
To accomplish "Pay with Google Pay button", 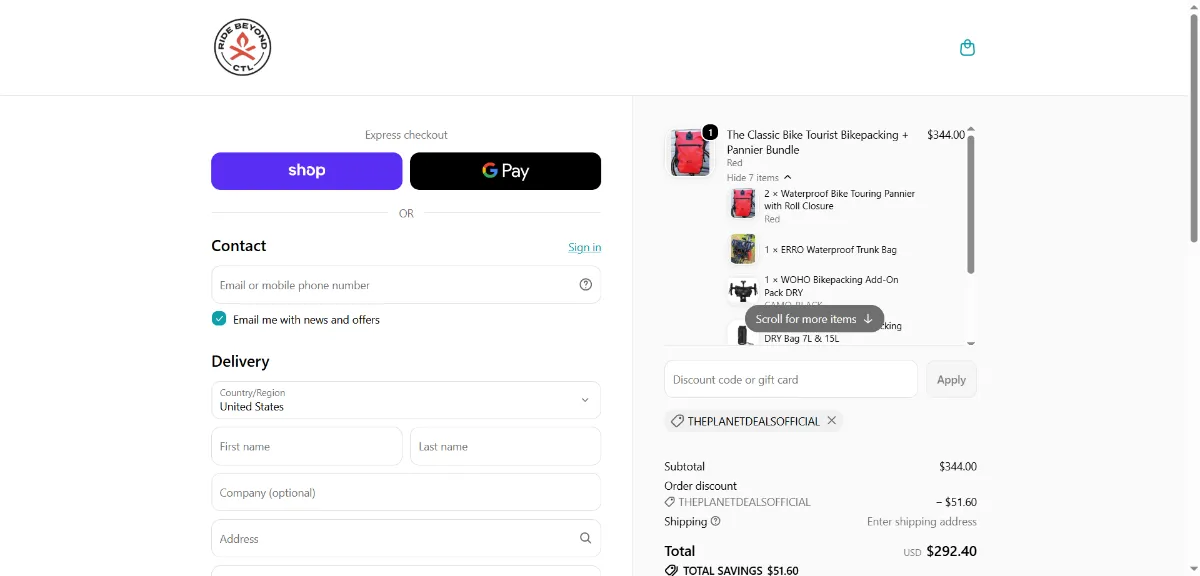I will point(505,171).
